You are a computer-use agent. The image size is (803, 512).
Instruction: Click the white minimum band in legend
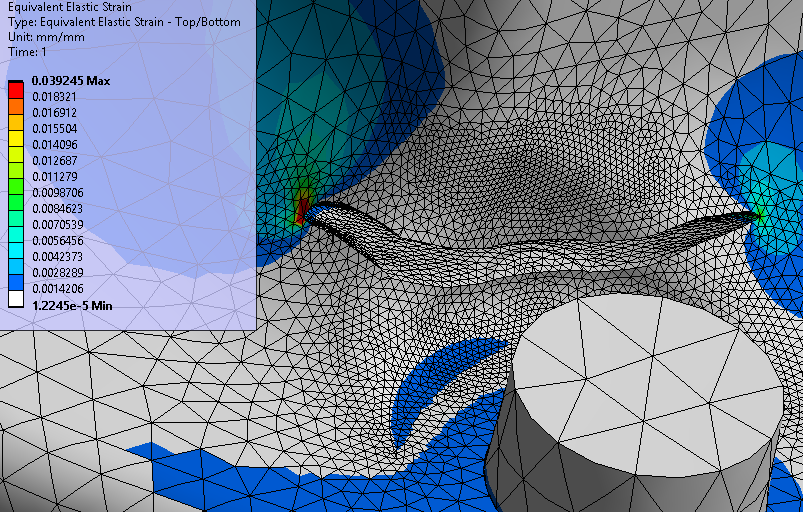[x=15, y=303]
